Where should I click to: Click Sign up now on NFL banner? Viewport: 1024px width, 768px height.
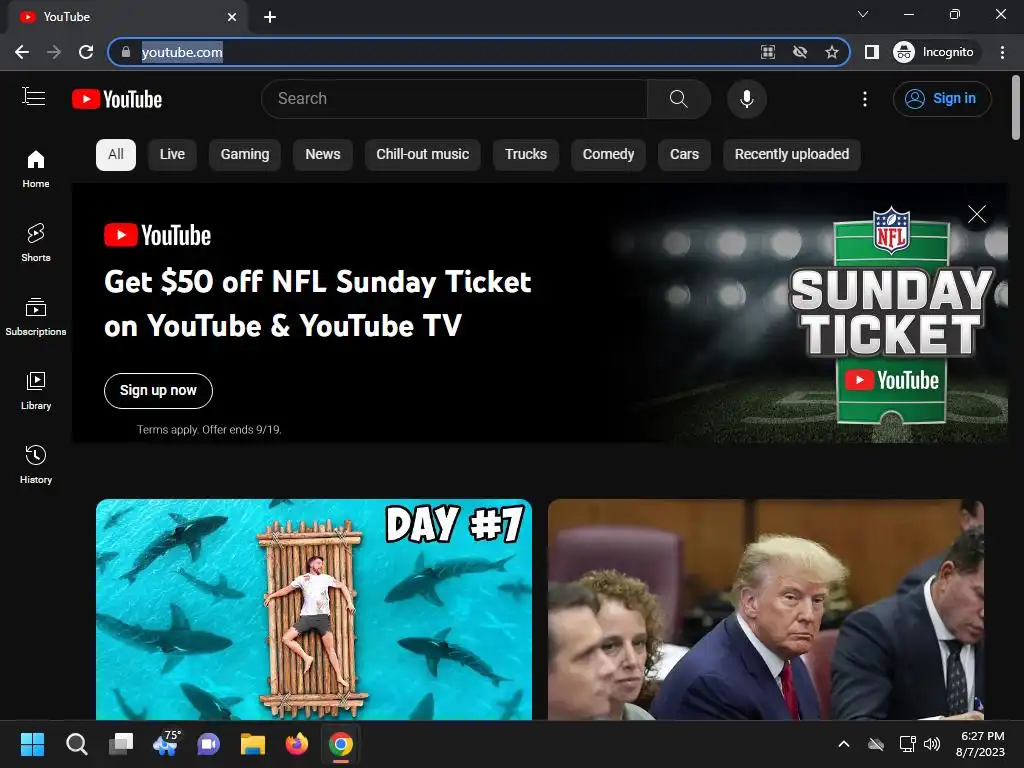[158, 391]
